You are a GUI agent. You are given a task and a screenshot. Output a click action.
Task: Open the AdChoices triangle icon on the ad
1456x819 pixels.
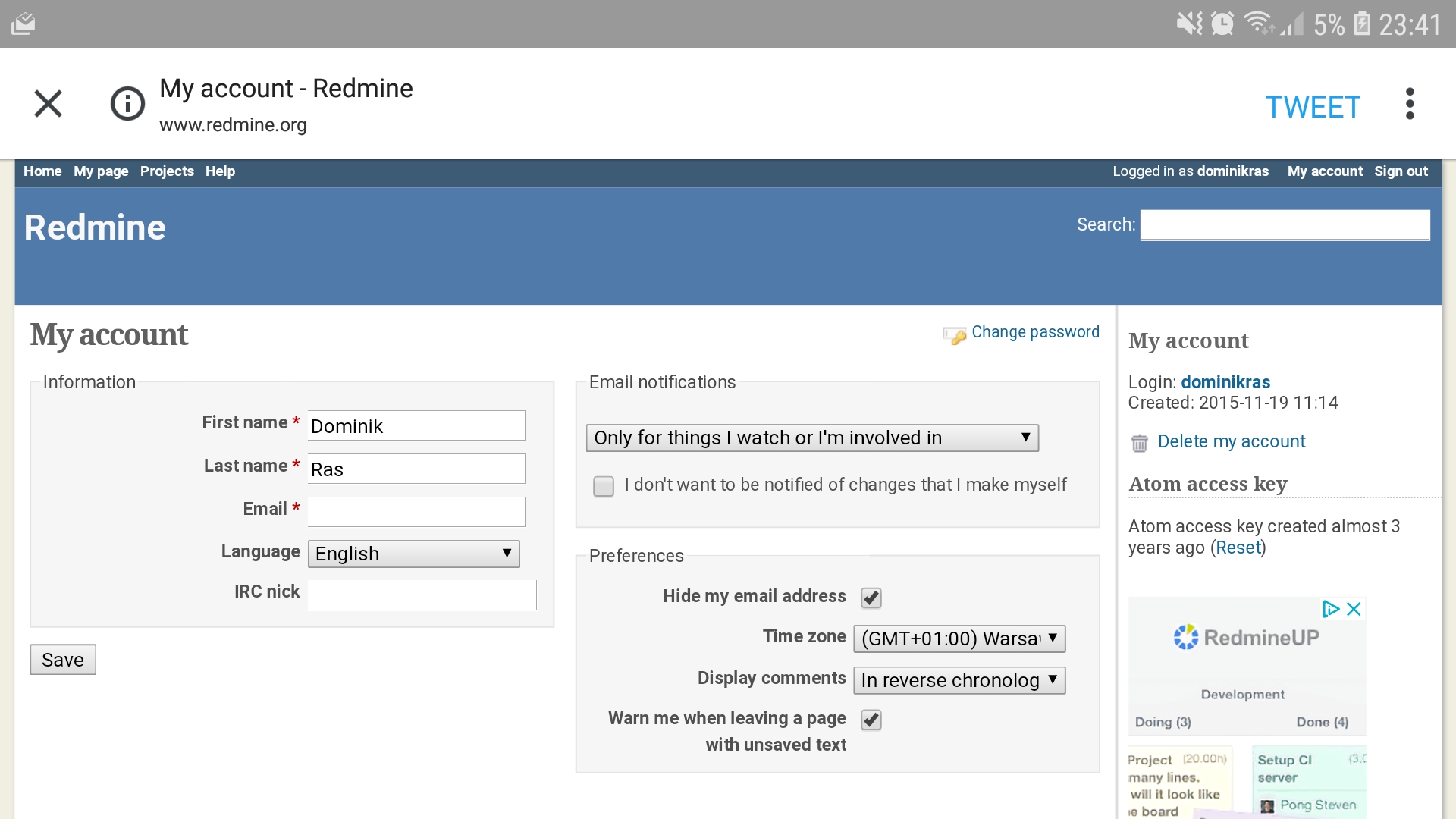pos(1330,609)
